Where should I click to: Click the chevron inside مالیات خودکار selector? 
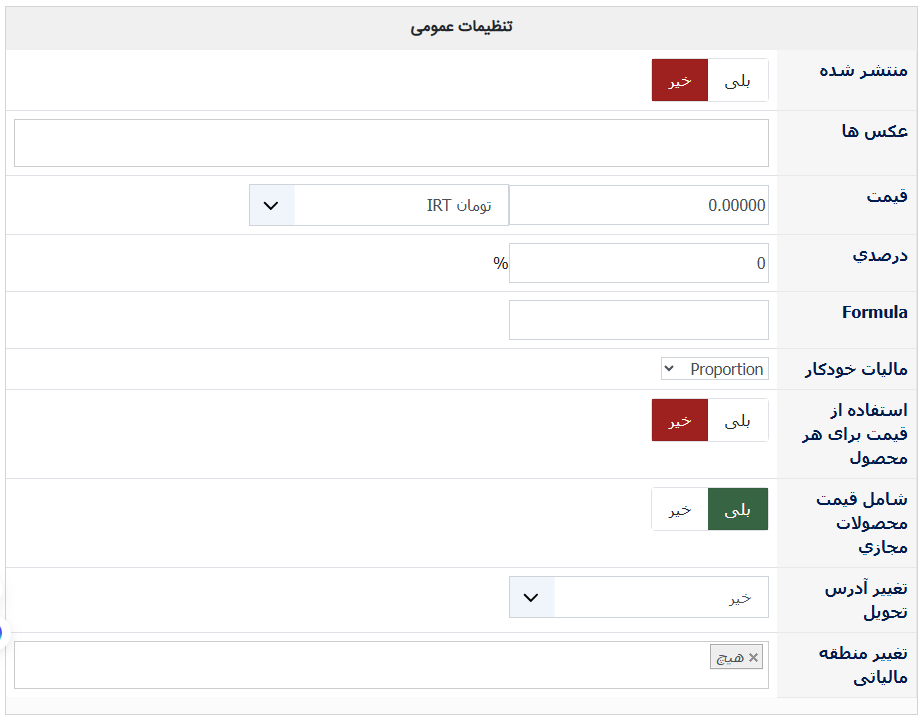coord(671,369)
